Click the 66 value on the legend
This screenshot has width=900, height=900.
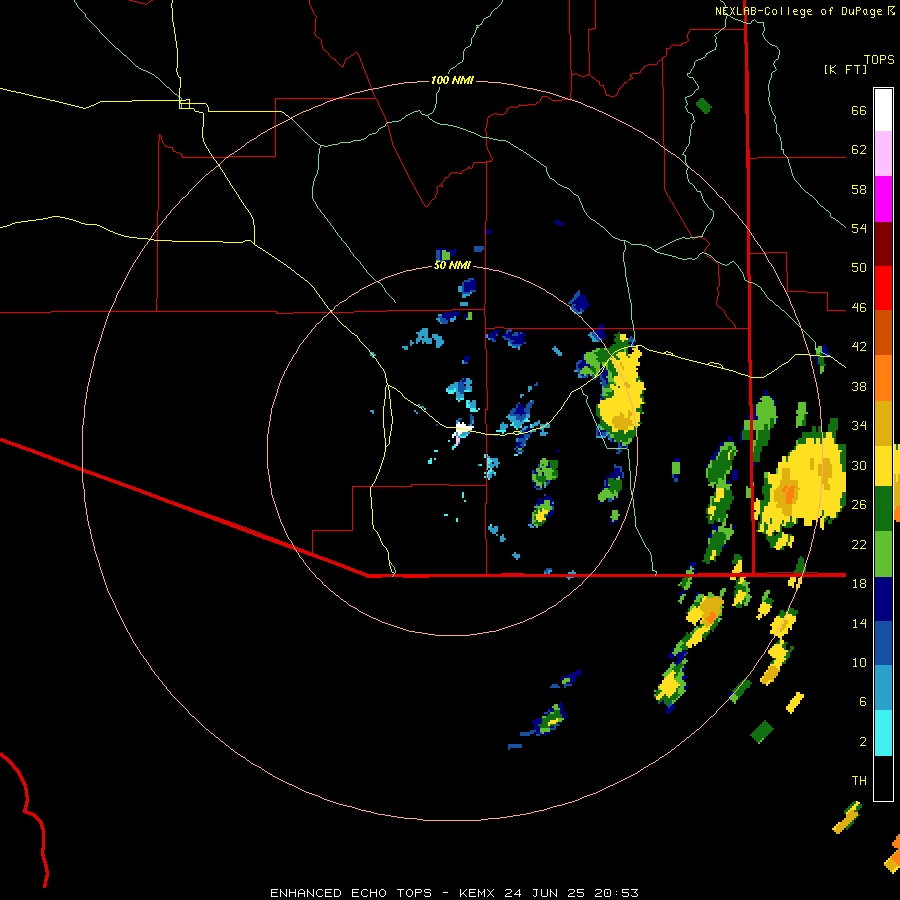[x=859, y=111]
